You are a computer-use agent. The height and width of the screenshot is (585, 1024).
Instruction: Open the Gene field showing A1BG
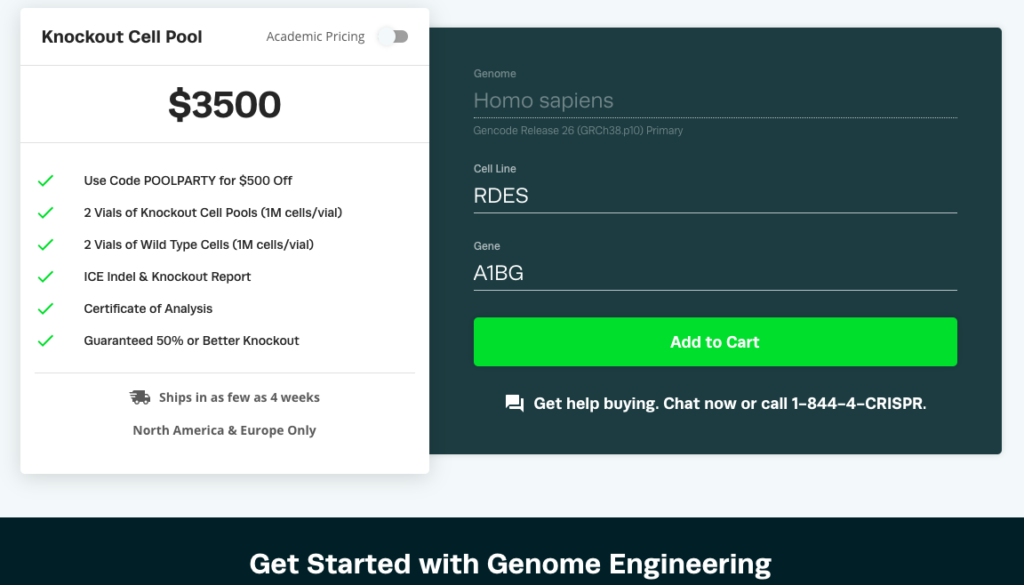(715, 272)
